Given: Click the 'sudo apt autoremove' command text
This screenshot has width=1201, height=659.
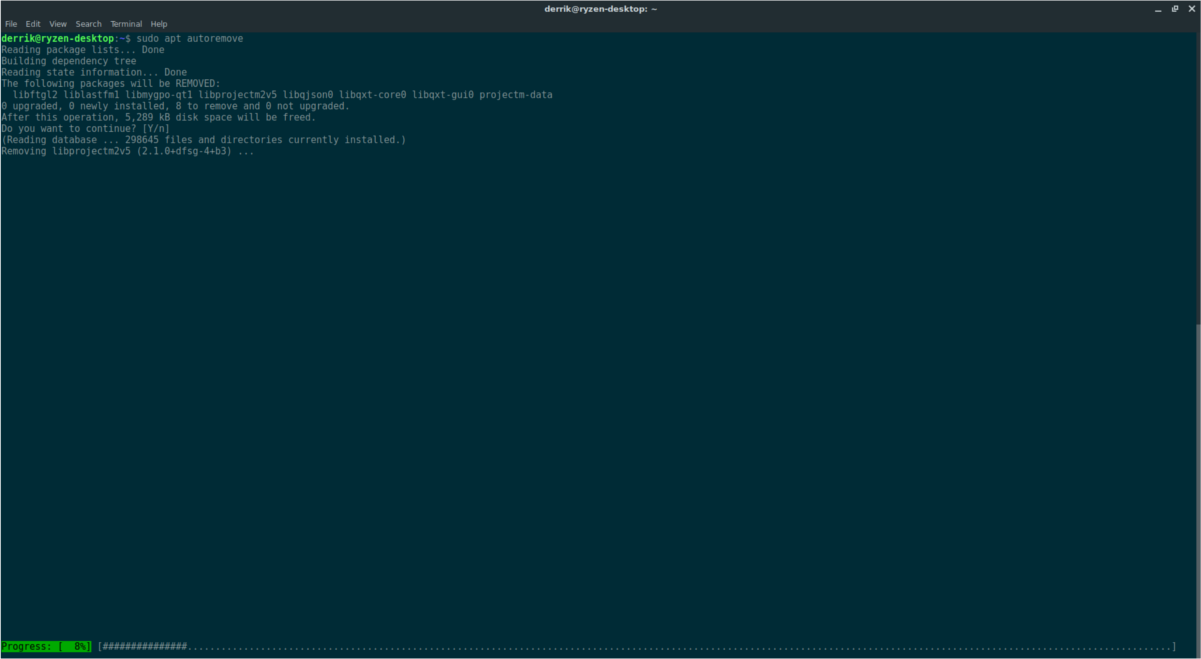Looking at the screenshot, I should point(190,39).
